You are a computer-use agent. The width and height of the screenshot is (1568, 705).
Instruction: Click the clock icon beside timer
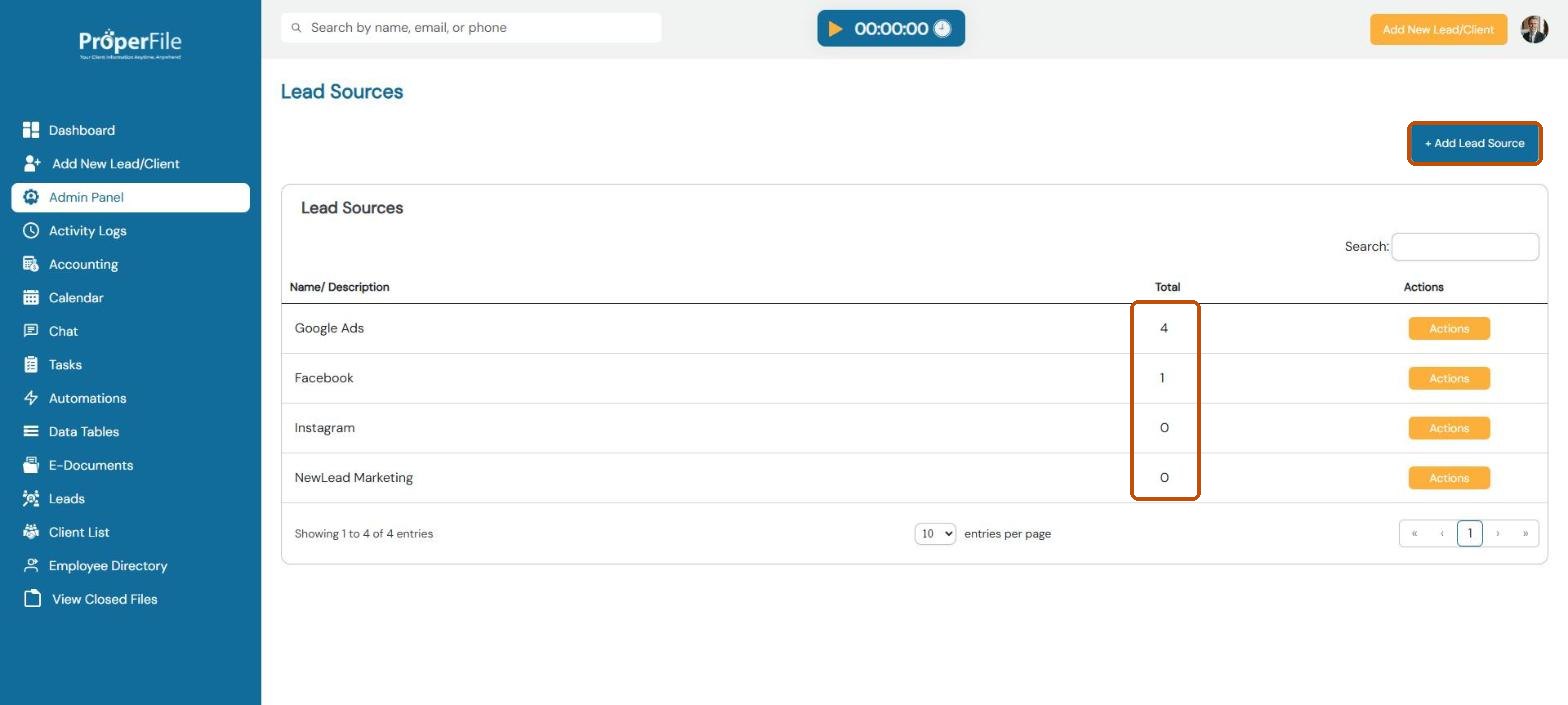pyautogui.click(x=942, y=29)
